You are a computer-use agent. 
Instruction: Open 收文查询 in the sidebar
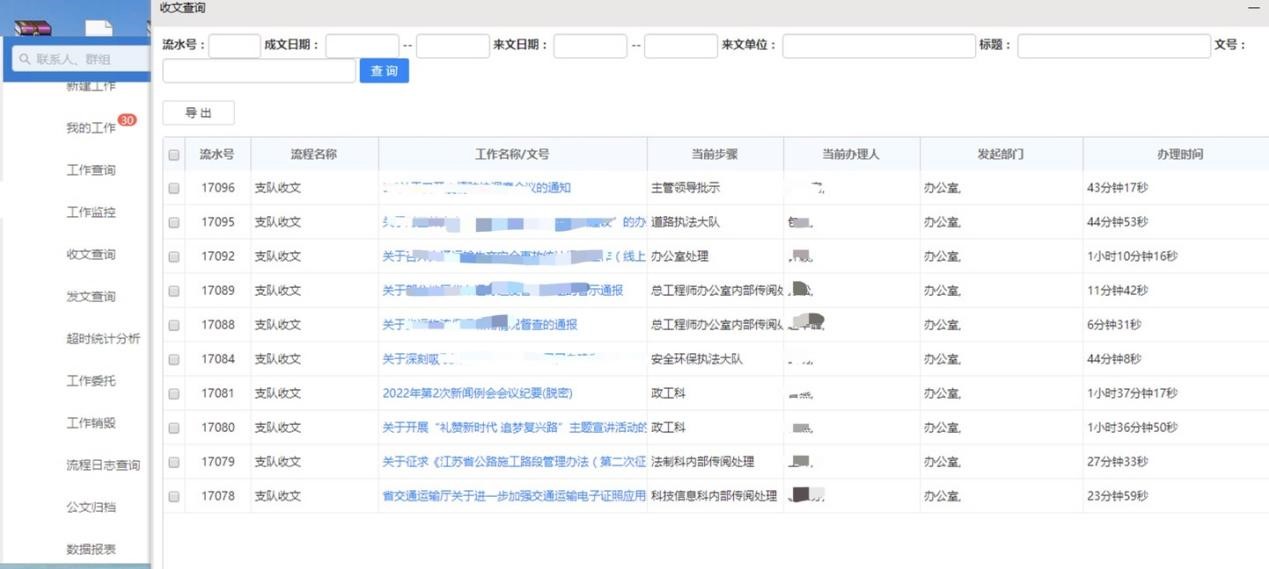tap(91, 254)
